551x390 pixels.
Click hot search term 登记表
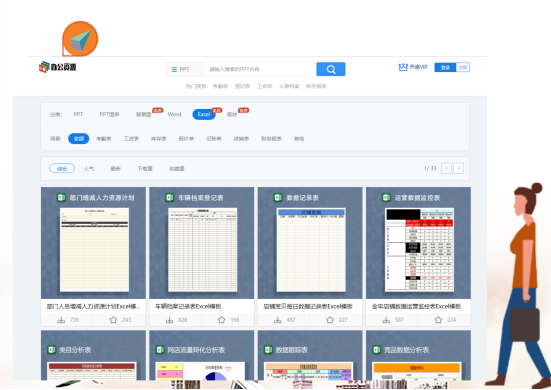[242, 86]
